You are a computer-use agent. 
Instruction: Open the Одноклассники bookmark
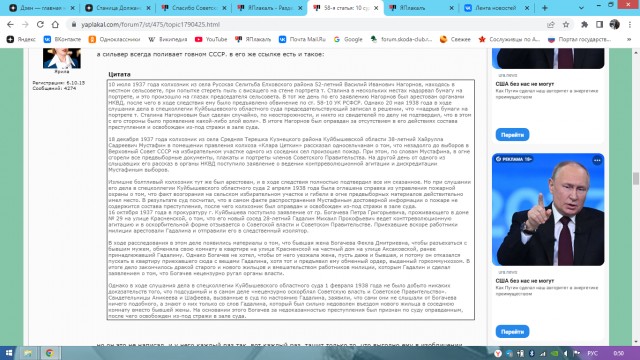[114, 39]
